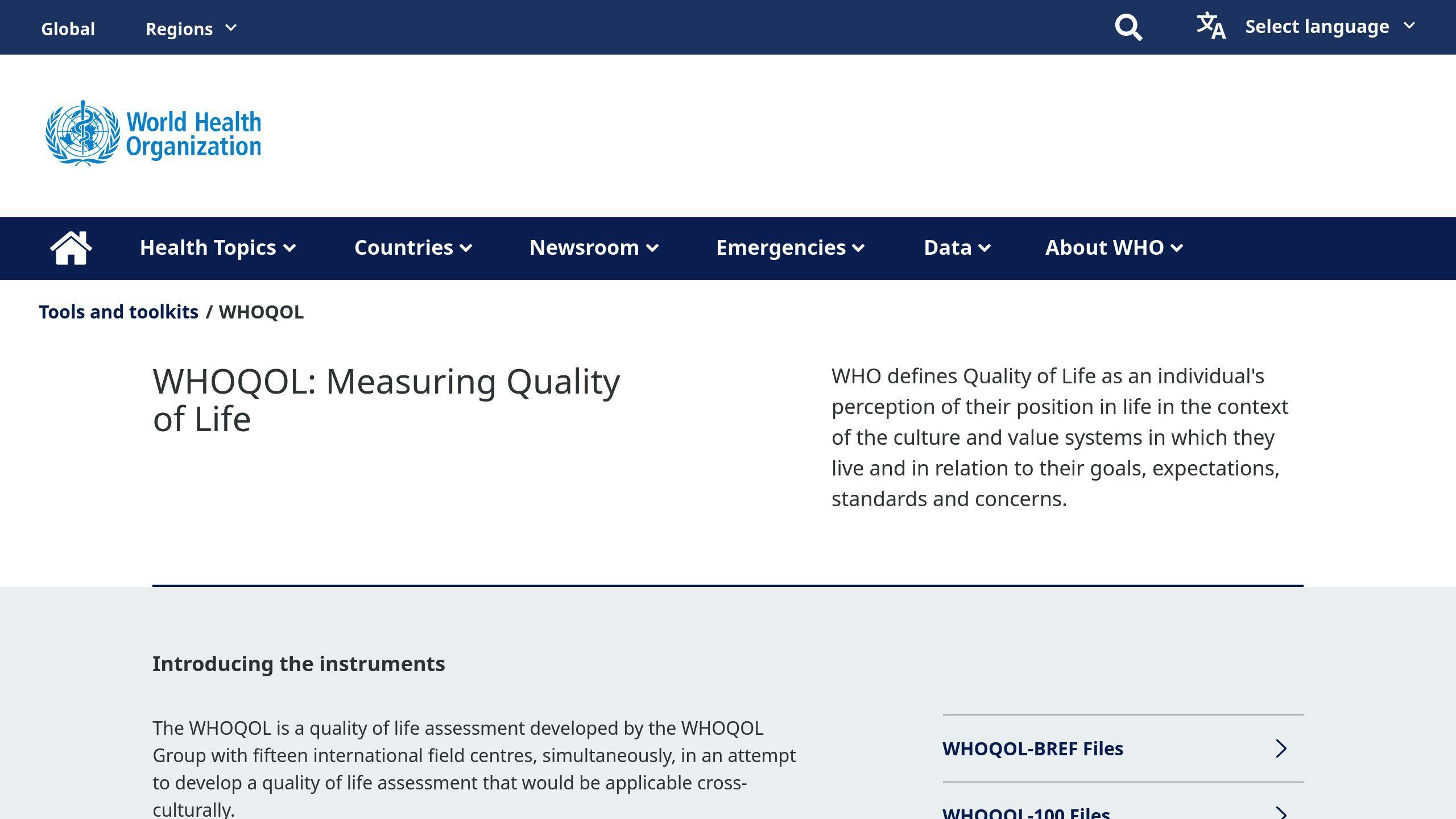This screenshot has height=819, width=1456.
Task: Click the language translate icon
Action: 1211,26
